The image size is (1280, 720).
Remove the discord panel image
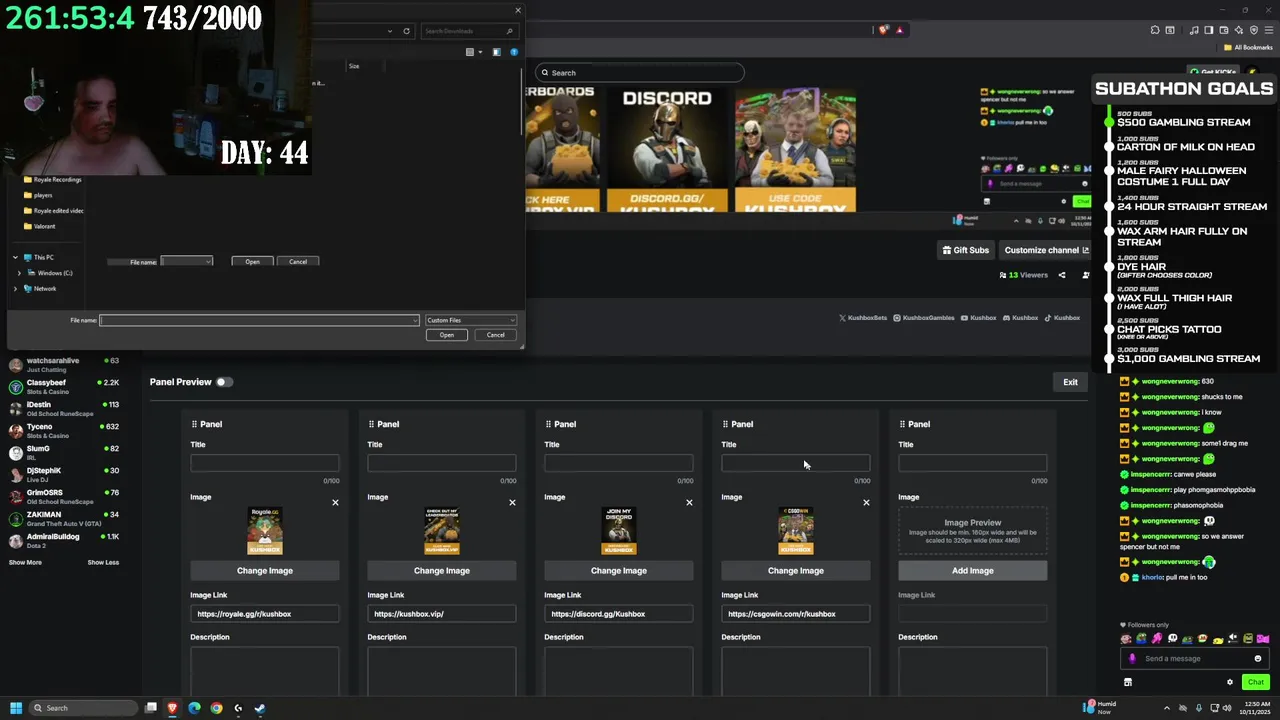tap(689, 502)
